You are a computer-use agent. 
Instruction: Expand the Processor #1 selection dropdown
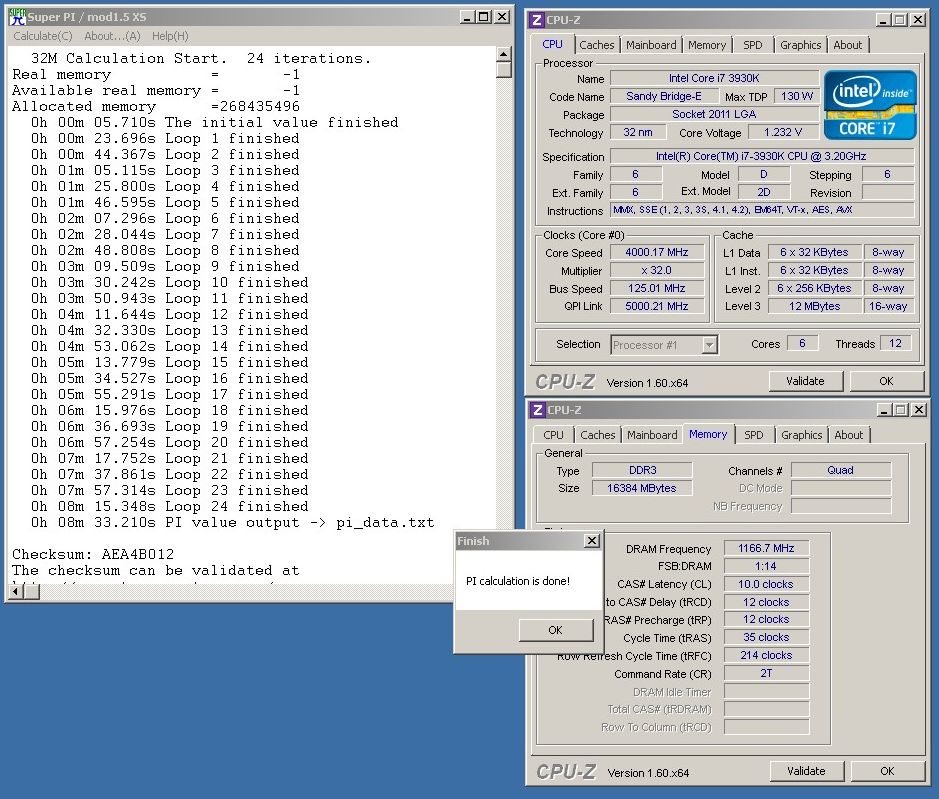[709, 345]
